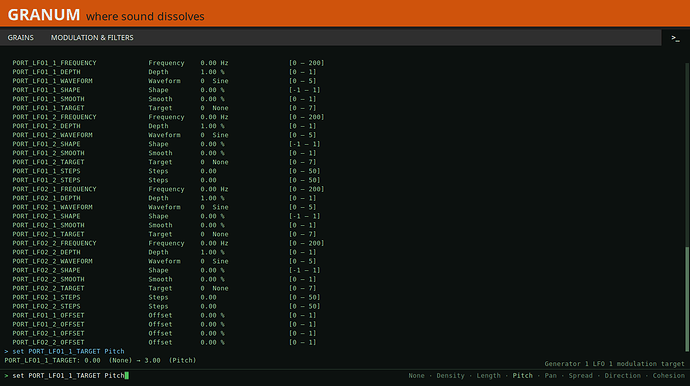Select the PORT_LFO1_2_SMOOTH parameter name
Image resolution: width=690 pixels, height=386 pixels.
48,153
